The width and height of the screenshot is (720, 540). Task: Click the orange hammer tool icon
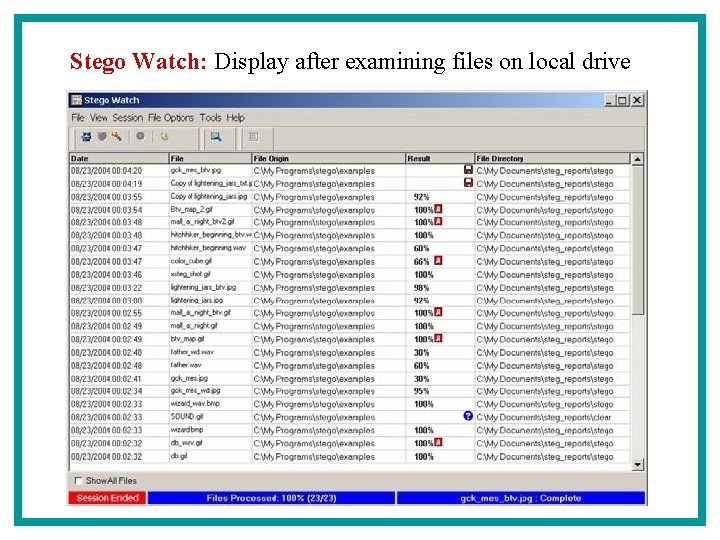tap(116, 136)
